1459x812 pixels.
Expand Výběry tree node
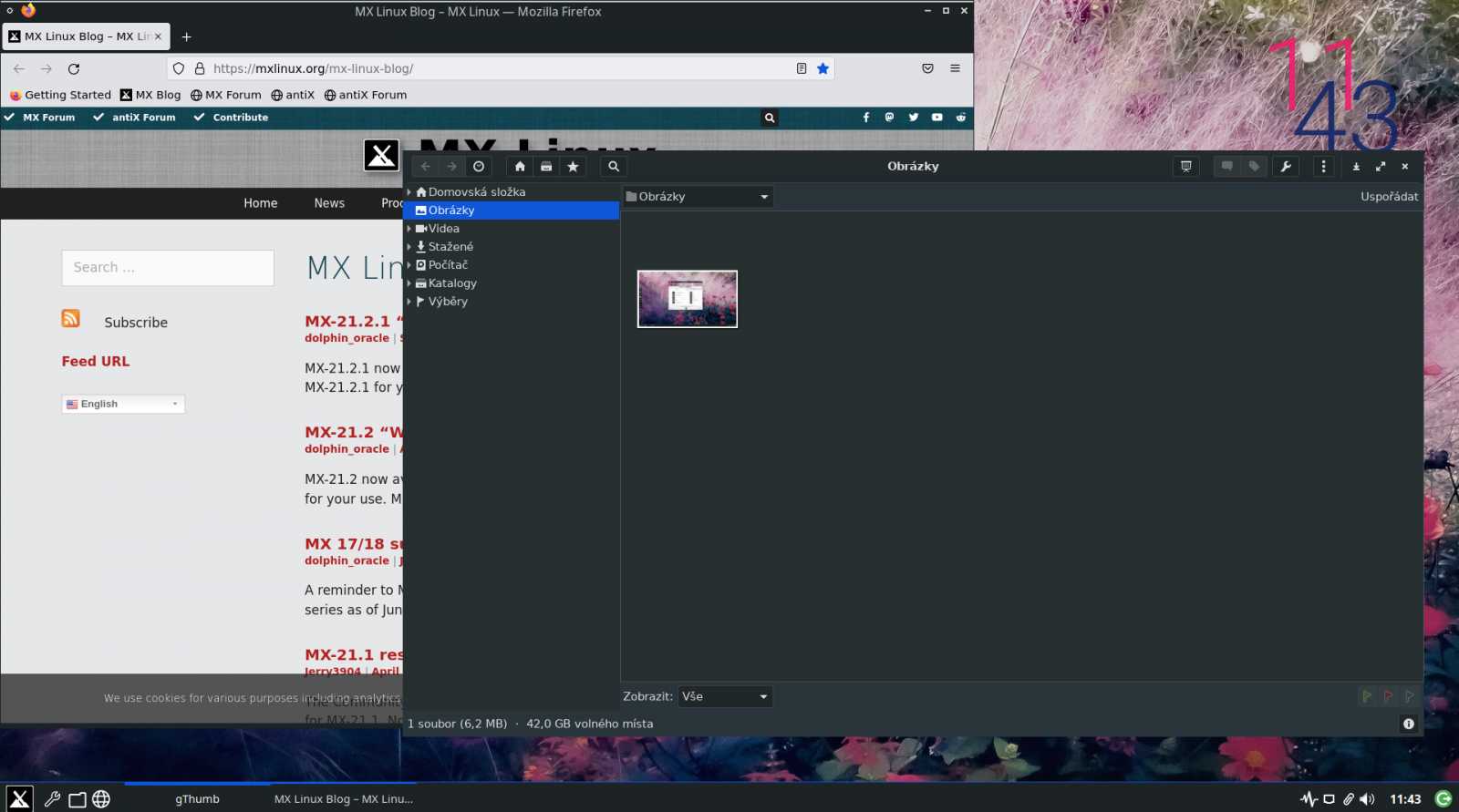409,302
